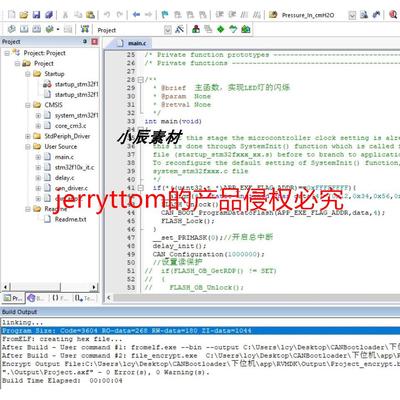Click the 'int main(void)' code line

173,121
